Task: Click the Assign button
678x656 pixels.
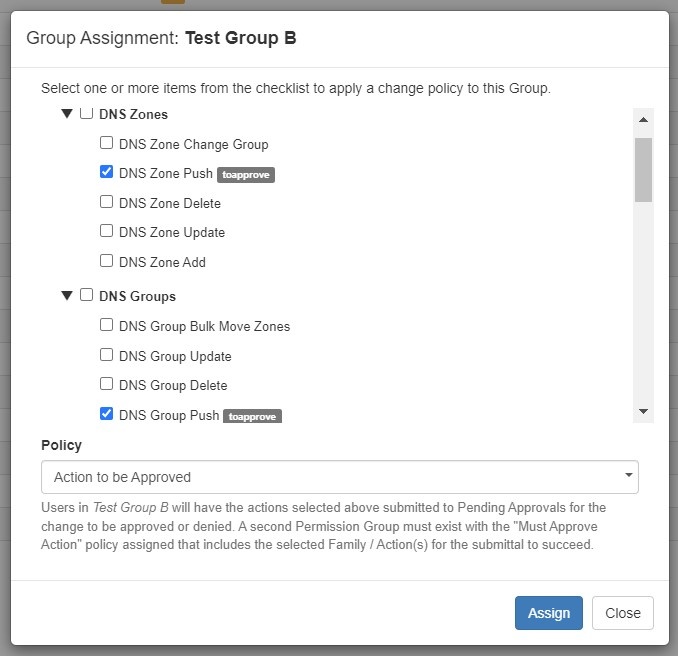Action: tap(549, 613)
